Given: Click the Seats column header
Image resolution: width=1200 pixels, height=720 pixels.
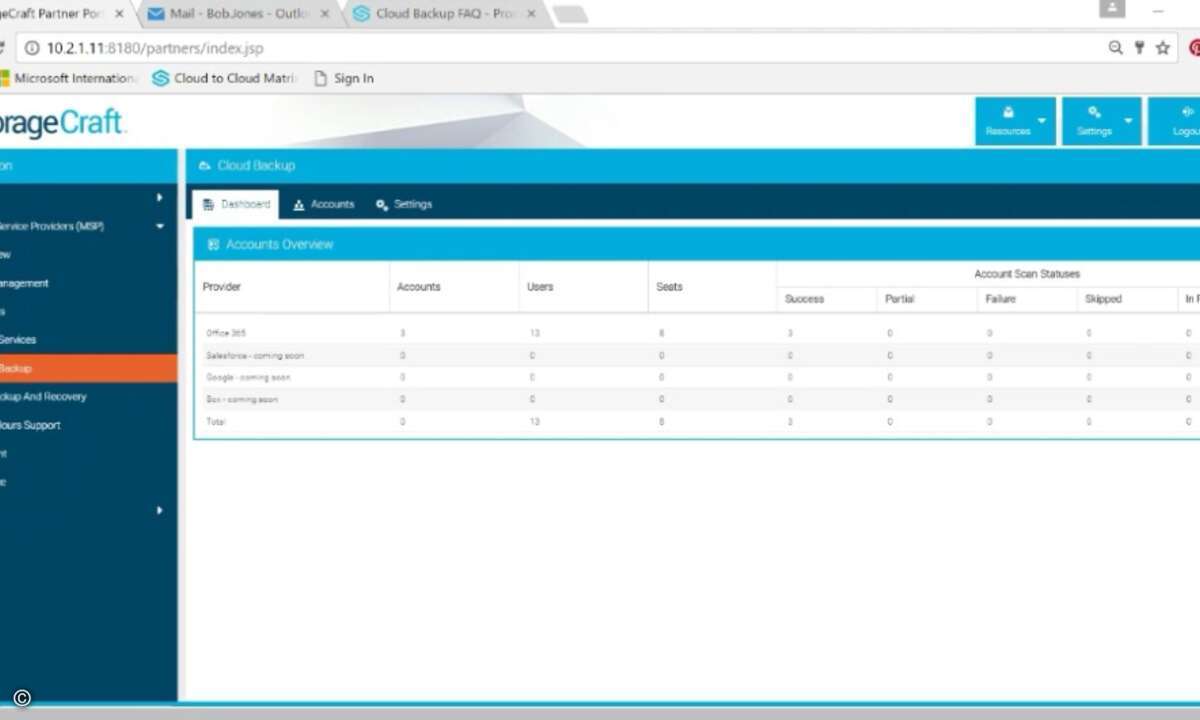Looking at the screenshot, I should click(x=669, y=287).
